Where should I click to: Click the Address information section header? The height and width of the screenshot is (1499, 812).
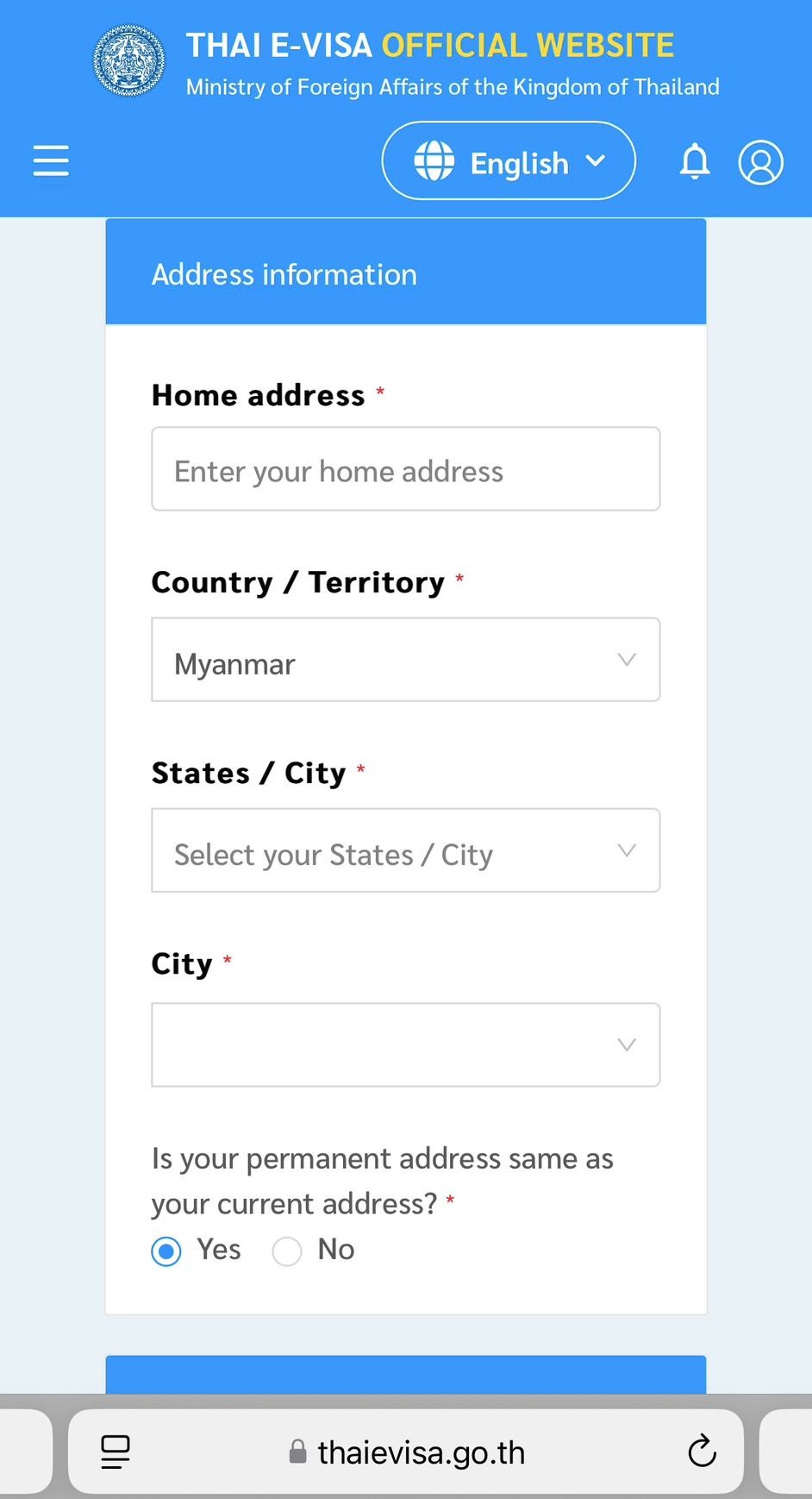tap(405, 273)
